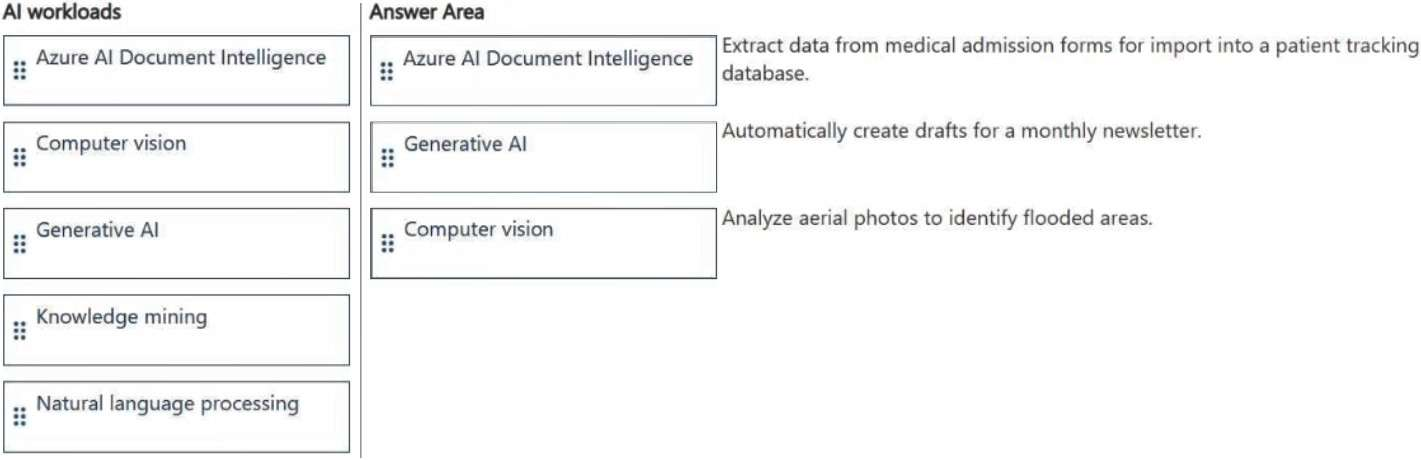1421x460 pixels.
Task: Click drag handle of Azure AI Document Intelligence in workloads list
Action: tap(19, 71)
